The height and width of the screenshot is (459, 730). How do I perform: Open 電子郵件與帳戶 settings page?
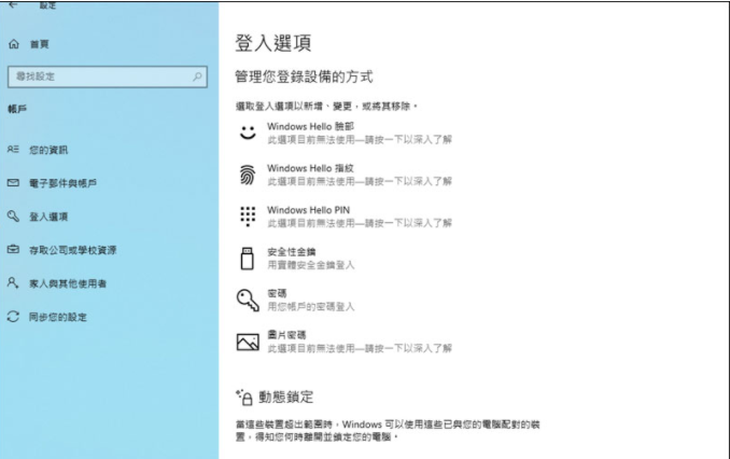point(63,183)
